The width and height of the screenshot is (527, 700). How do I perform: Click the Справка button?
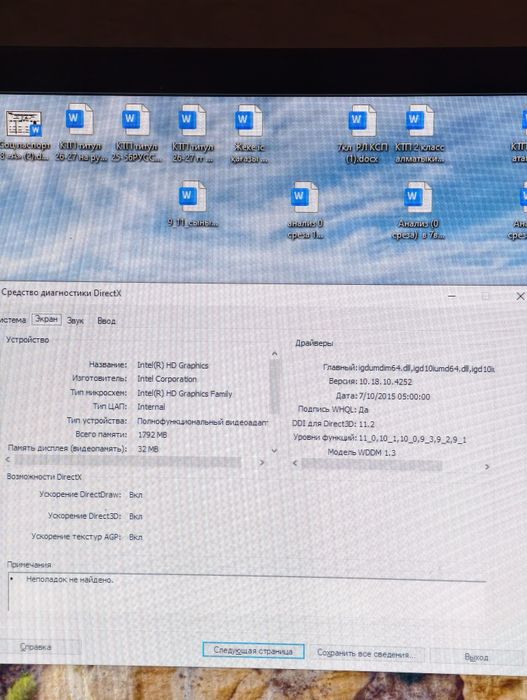pos(36,647)
